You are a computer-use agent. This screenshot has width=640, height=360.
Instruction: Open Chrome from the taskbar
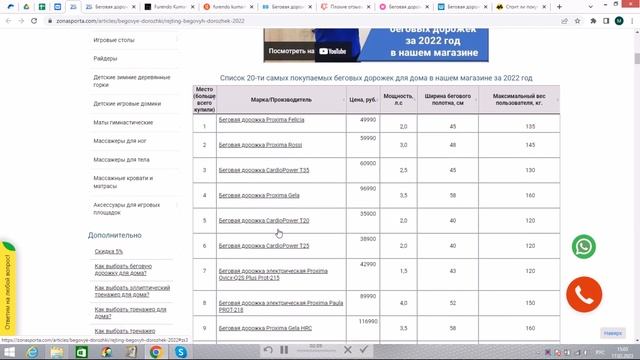click(x=156, y=352)
